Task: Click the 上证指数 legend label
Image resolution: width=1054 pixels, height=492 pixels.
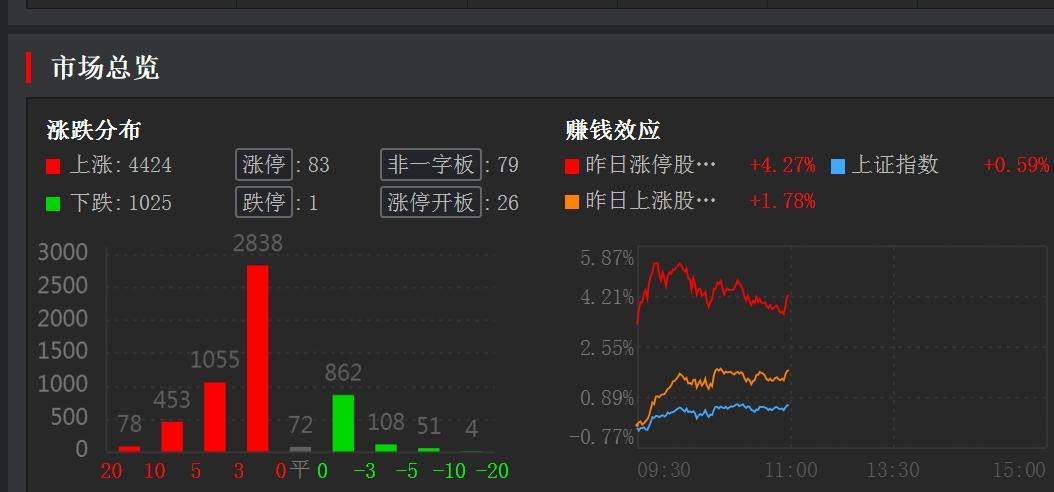Action: point(894,165)
